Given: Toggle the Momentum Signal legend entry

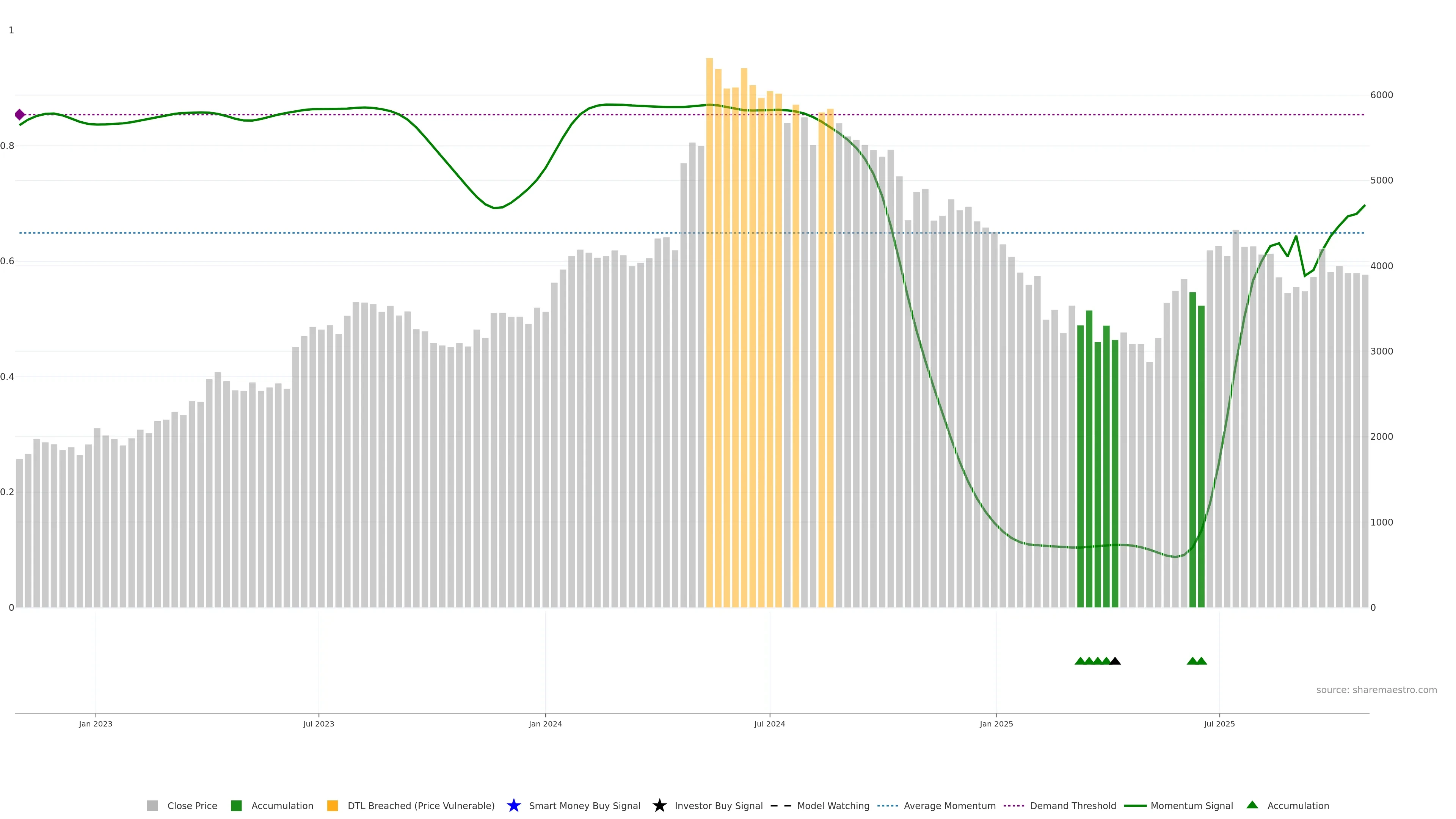Looking at the screenshot, I should 1191,805.
